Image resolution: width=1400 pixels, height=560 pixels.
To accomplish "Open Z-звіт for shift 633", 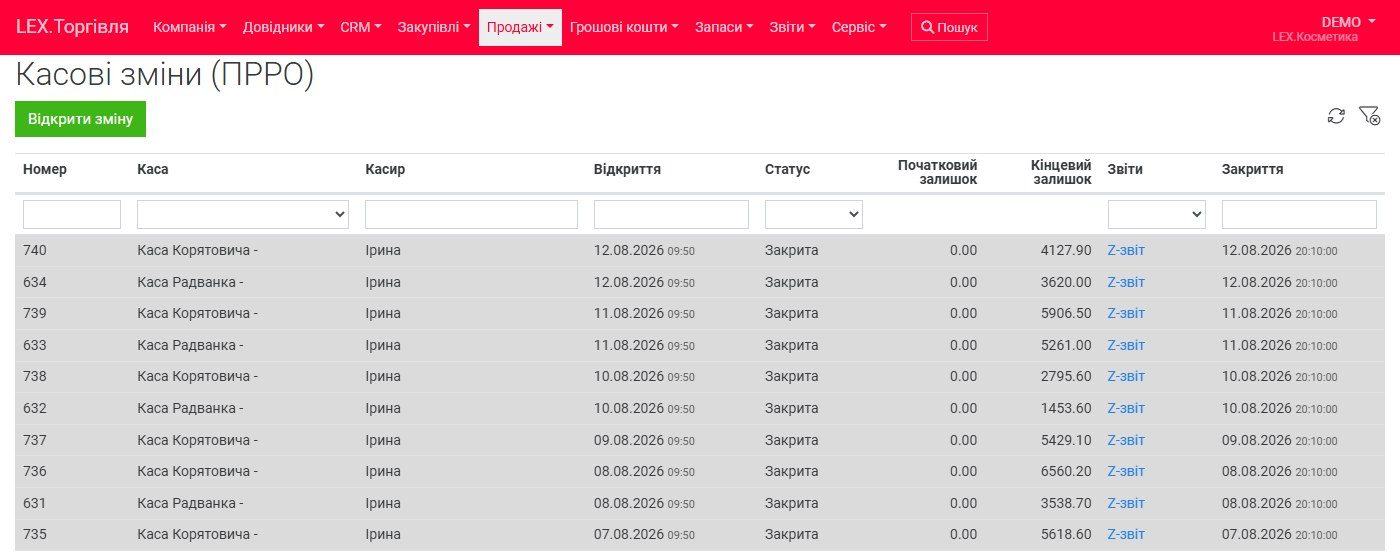I will click(1126, 345).
